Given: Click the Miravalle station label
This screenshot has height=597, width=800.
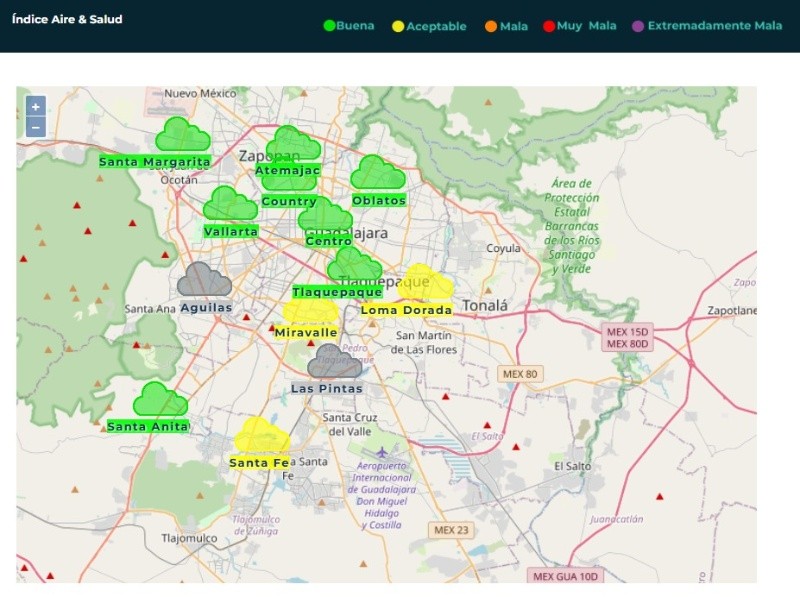Looking at the screenshot, I should (306, 332).
